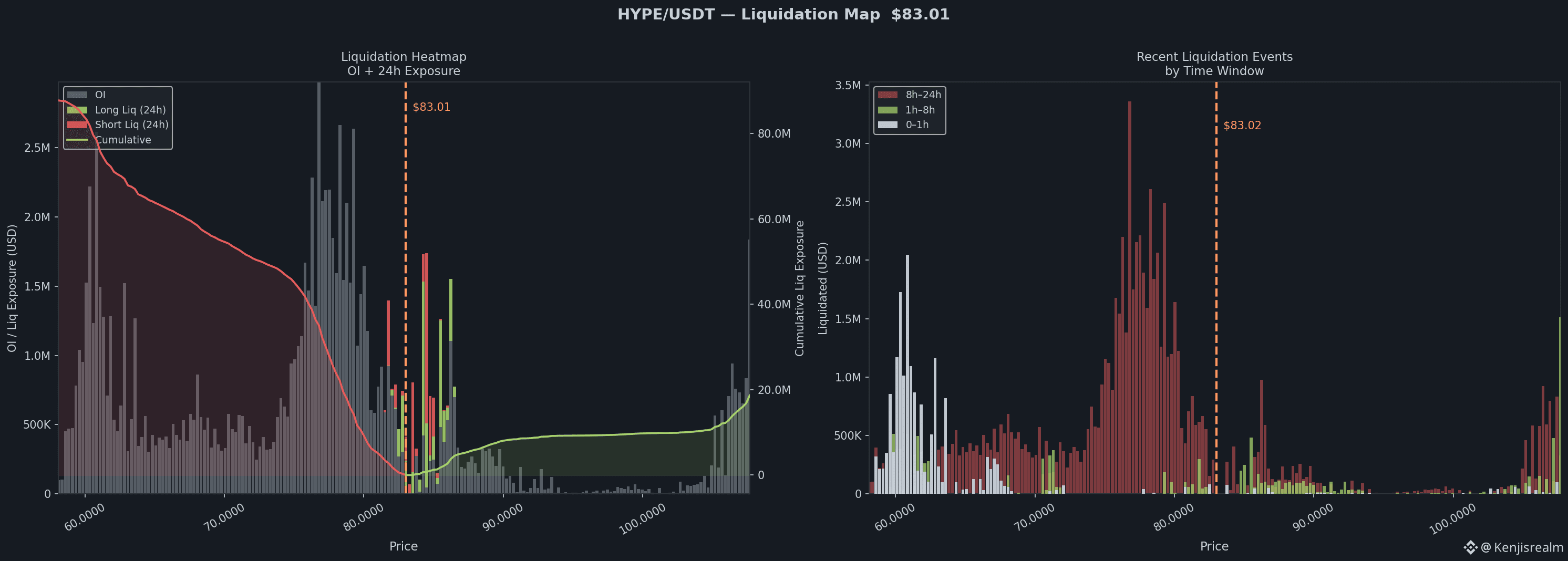The height and width of the screenshot is (561, 1568).
Task: Click the "1.5M" tick on the Liquidated axis
Action: (x=849, y=319)
